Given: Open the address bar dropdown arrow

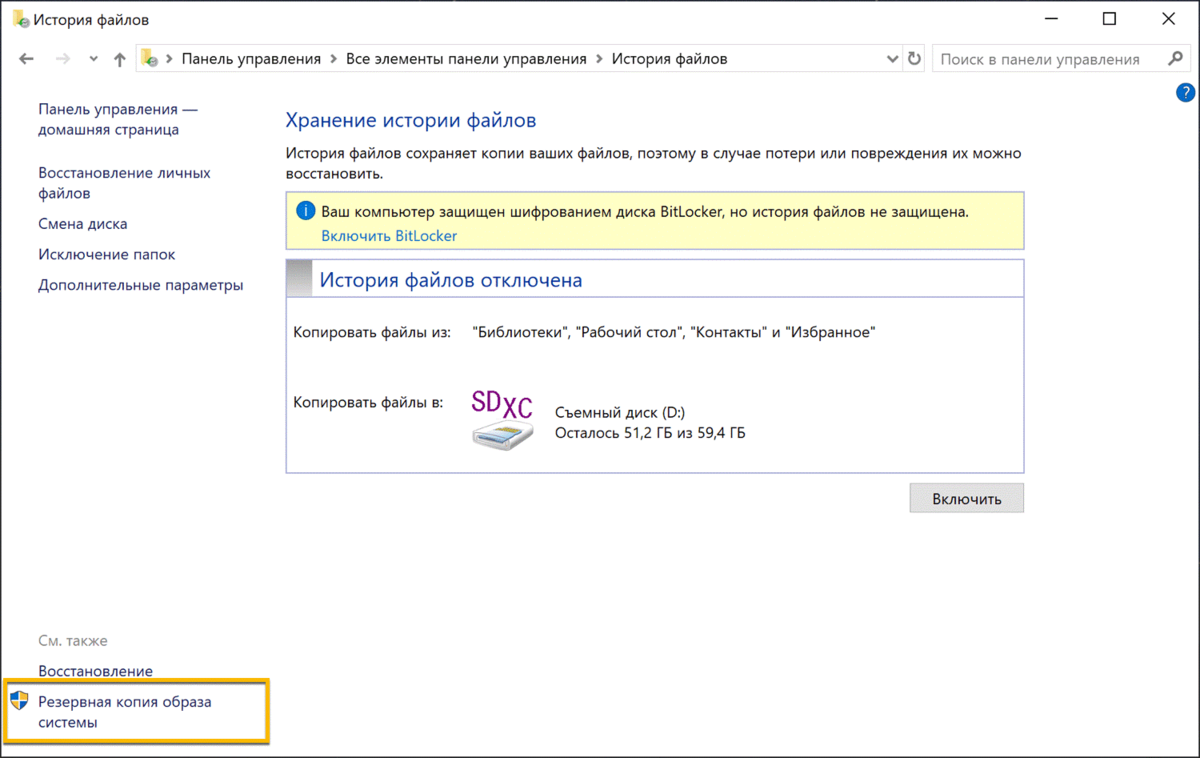Looking at the screenshot, I should [893, 58].
